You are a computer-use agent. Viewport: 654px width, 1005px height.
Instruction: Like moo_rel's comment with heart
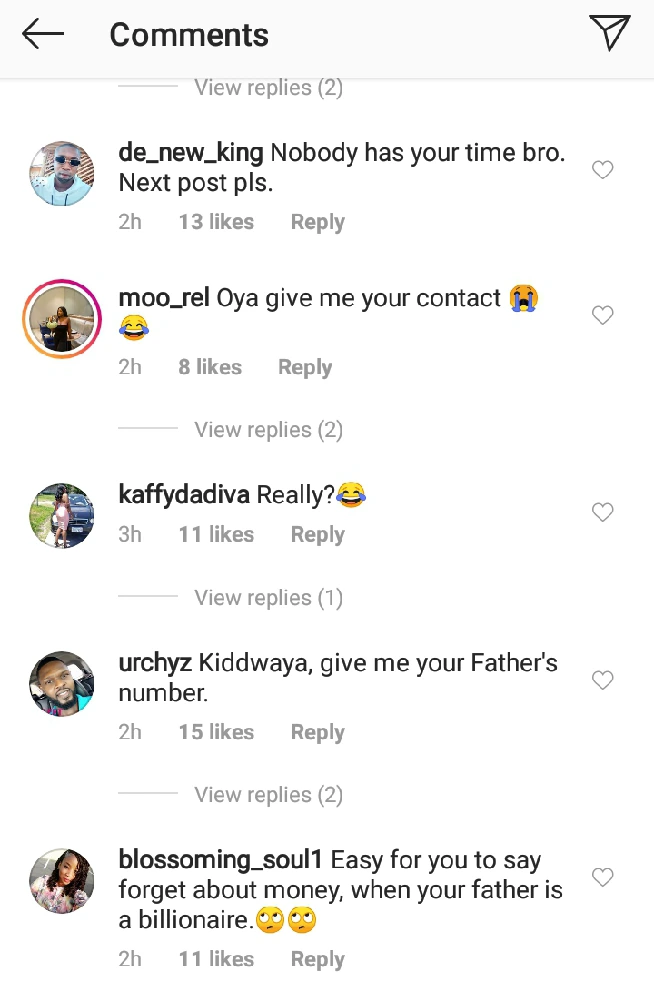coord(602,315)
